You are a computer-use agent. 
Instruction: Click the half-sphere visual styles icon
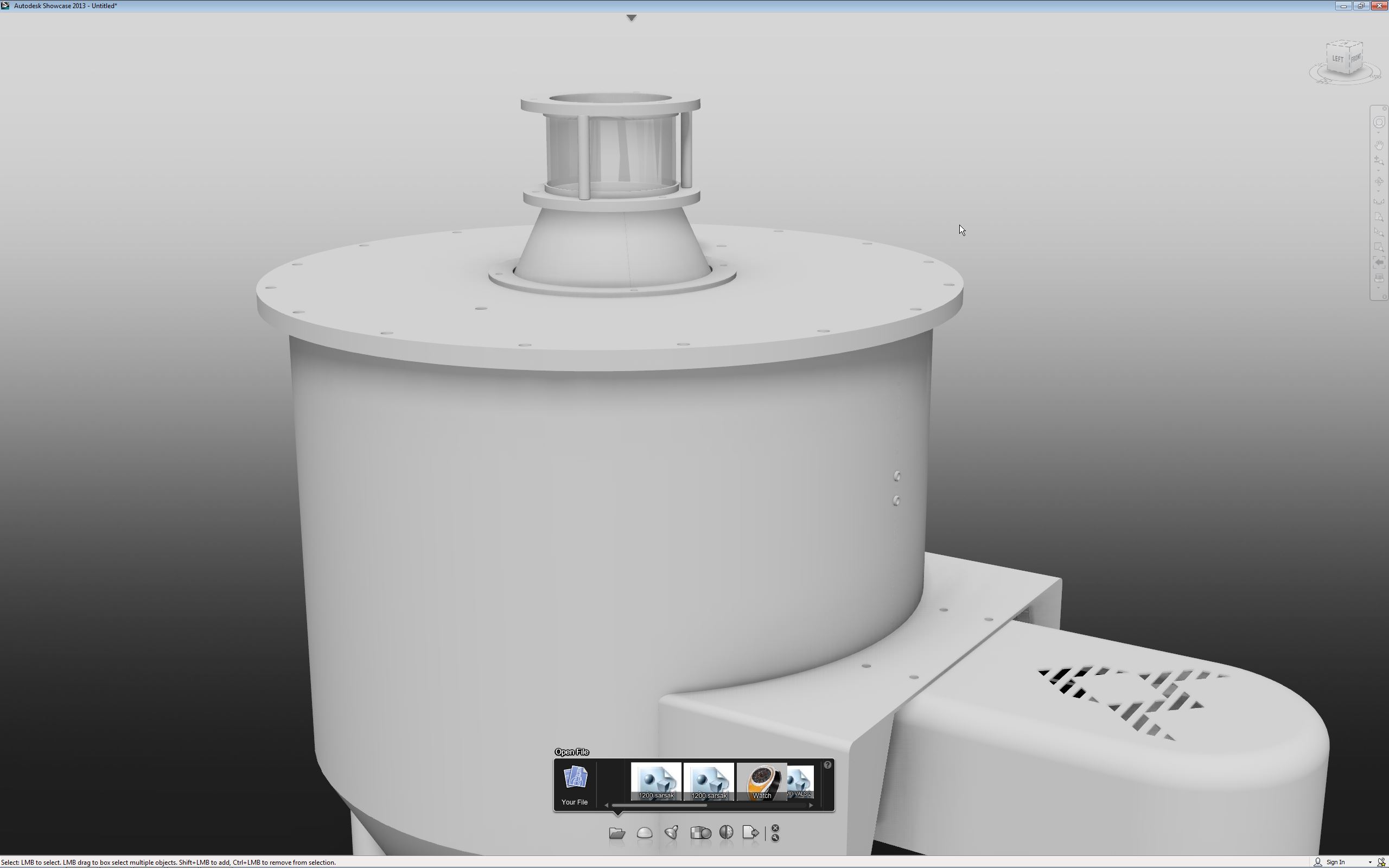coord(726,832)
